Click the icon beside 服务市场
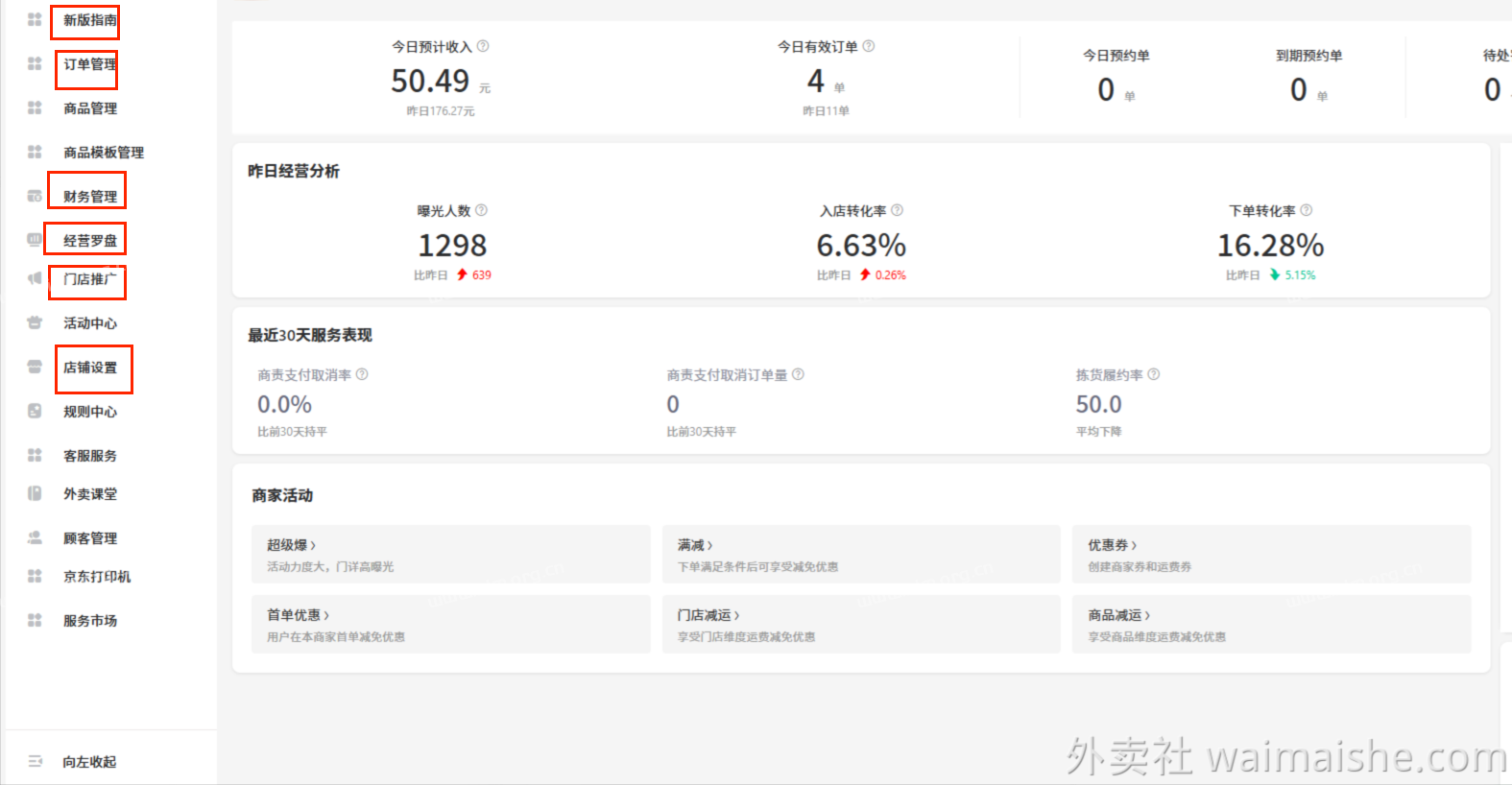This screenshot has height=785, width=1512. [x=35, y=620]
